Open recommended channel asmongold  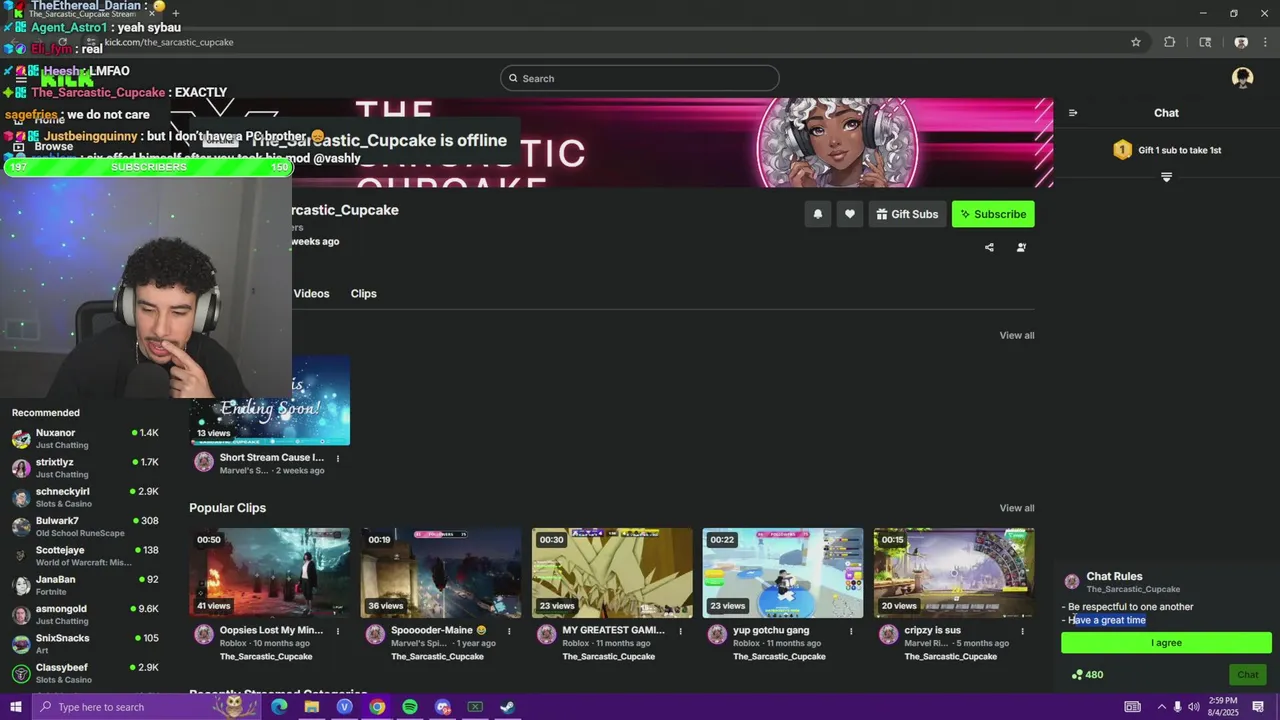[x=85, y=614]
